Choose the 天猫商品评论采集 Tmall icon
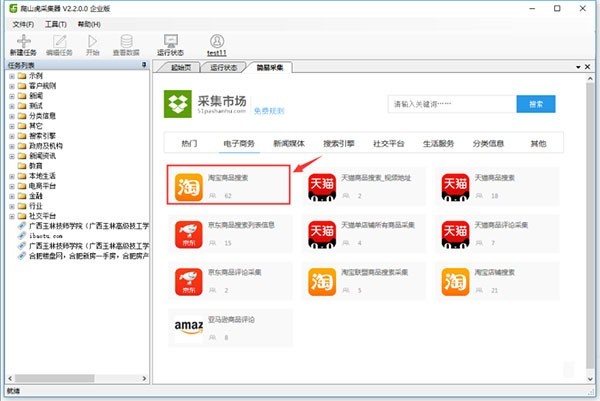Screen dimensions: 600x401 [x=455, y=235]
